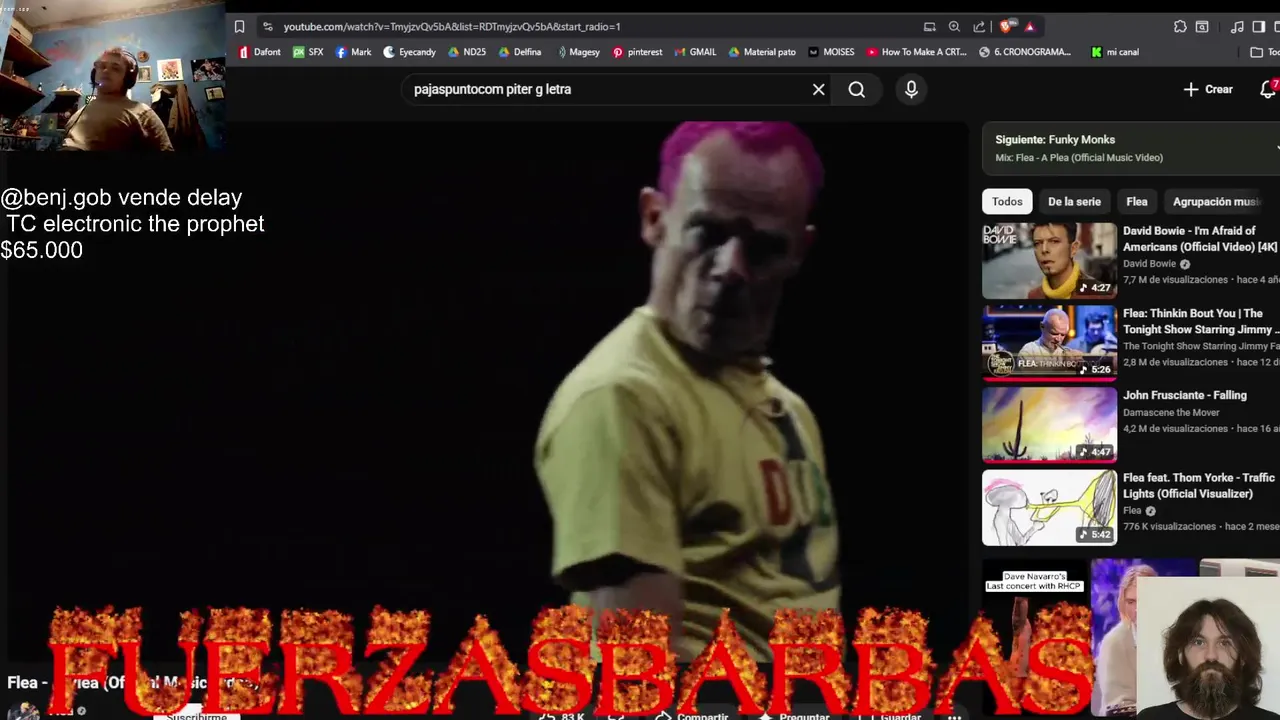Toggle the browser sidebar panel icon
This screenshot has width=1280, height=720.
coord(1259,27)
